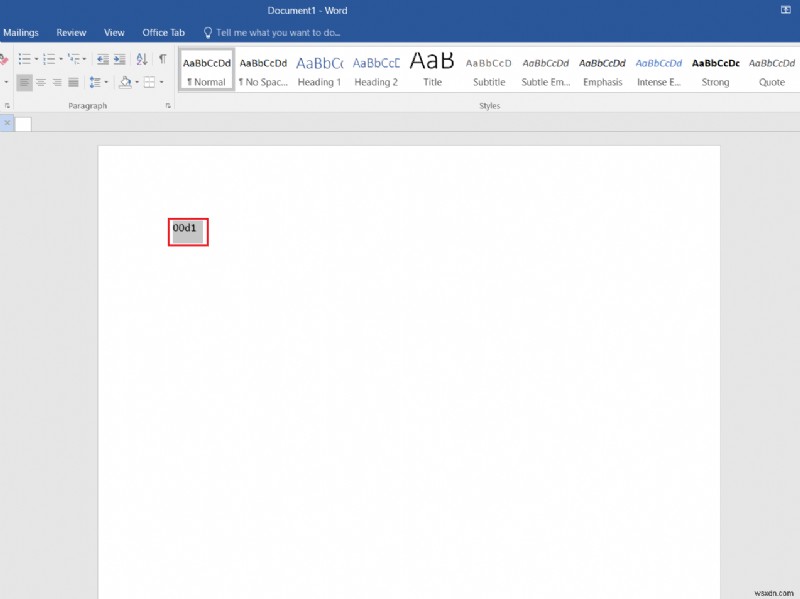Apply the Heading 2 style
Image resolution: width=800 pixels, height=599 pixels.
click(x=376, y=70)
